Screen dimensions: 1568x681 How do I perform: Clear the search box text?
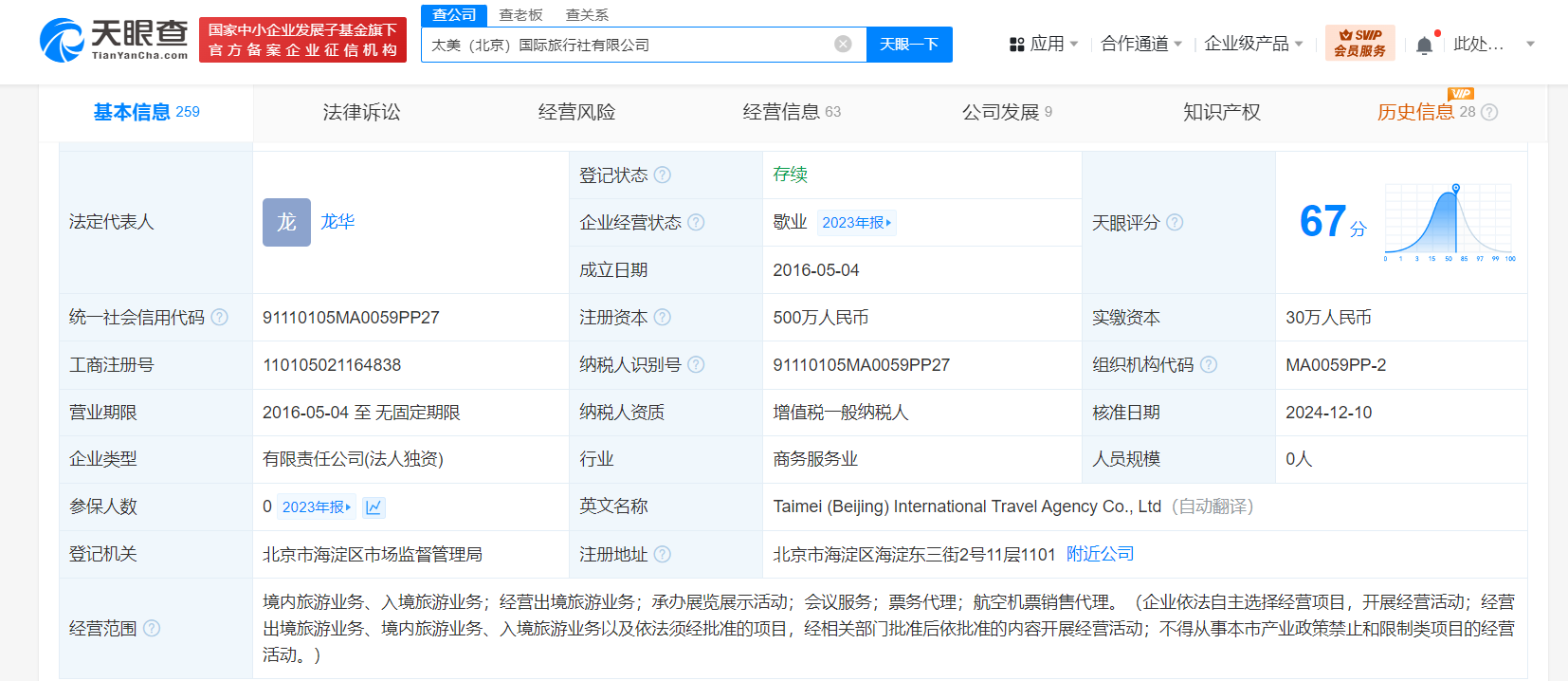click(x=843, y=45)
